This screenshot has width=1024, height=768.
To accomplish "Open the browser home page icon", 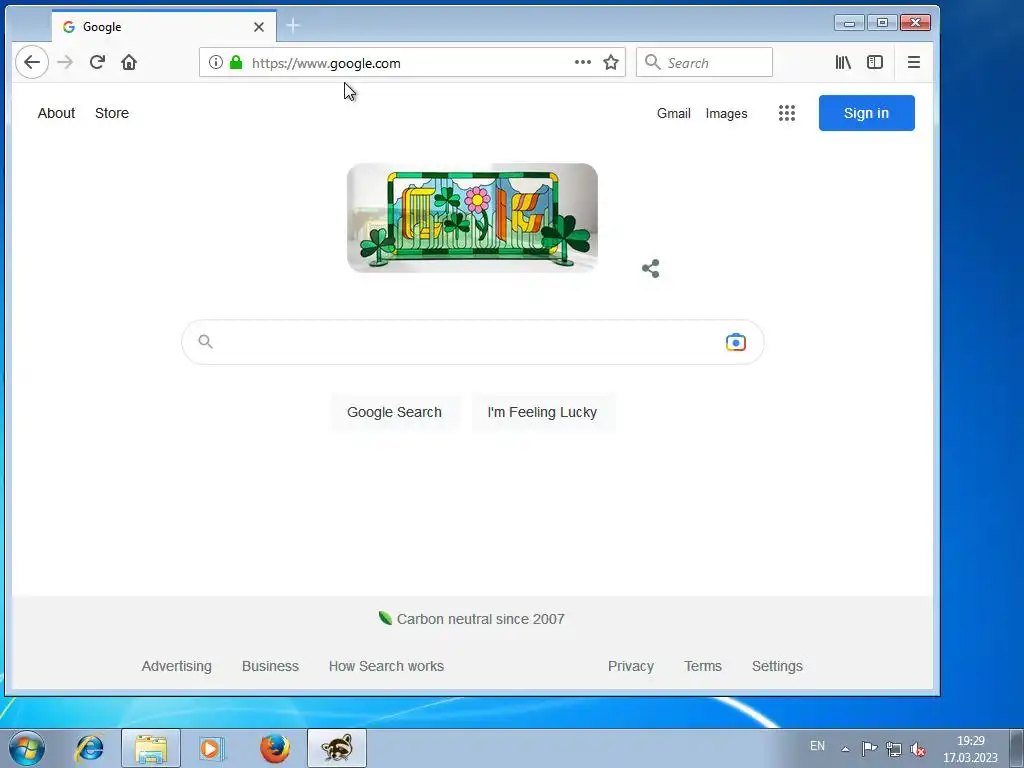I will pyautogui.click(x=129, y=62).
